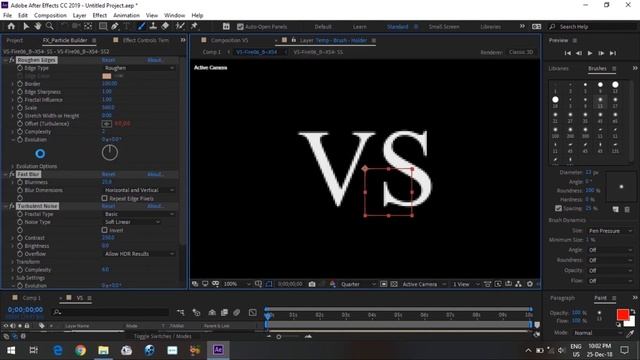Screen dimensions: 640x360
Task: Toggle stopwatch for Border property
Action: click(x=20, y=84)
